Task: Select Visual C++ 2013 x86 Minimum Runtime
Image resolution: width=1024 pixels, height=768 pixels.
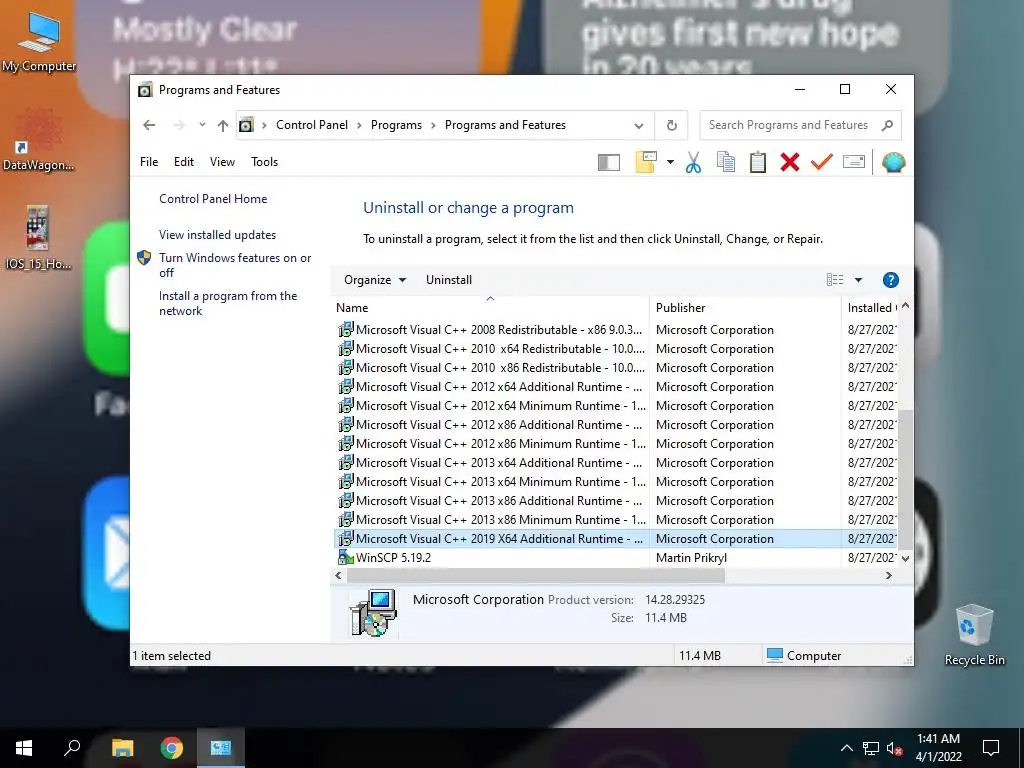Action: coord(615,519)
